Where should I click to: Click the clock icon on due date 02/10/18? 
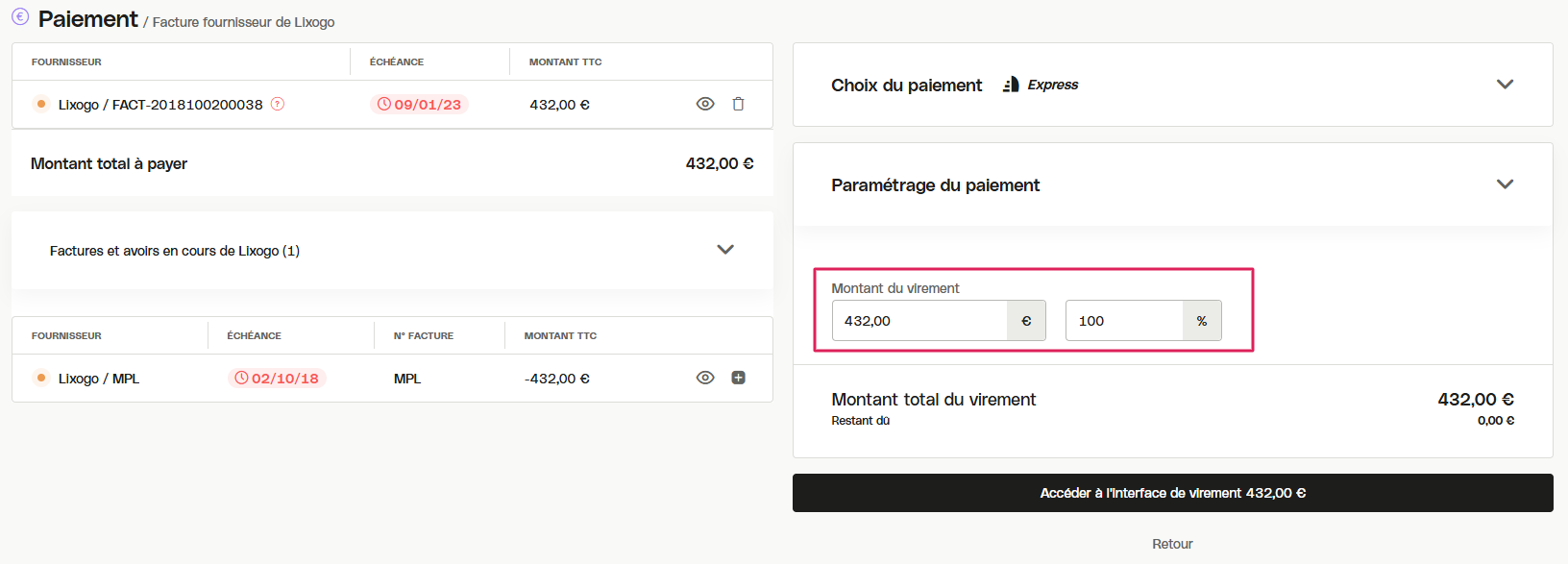click(x=242, y=378)
